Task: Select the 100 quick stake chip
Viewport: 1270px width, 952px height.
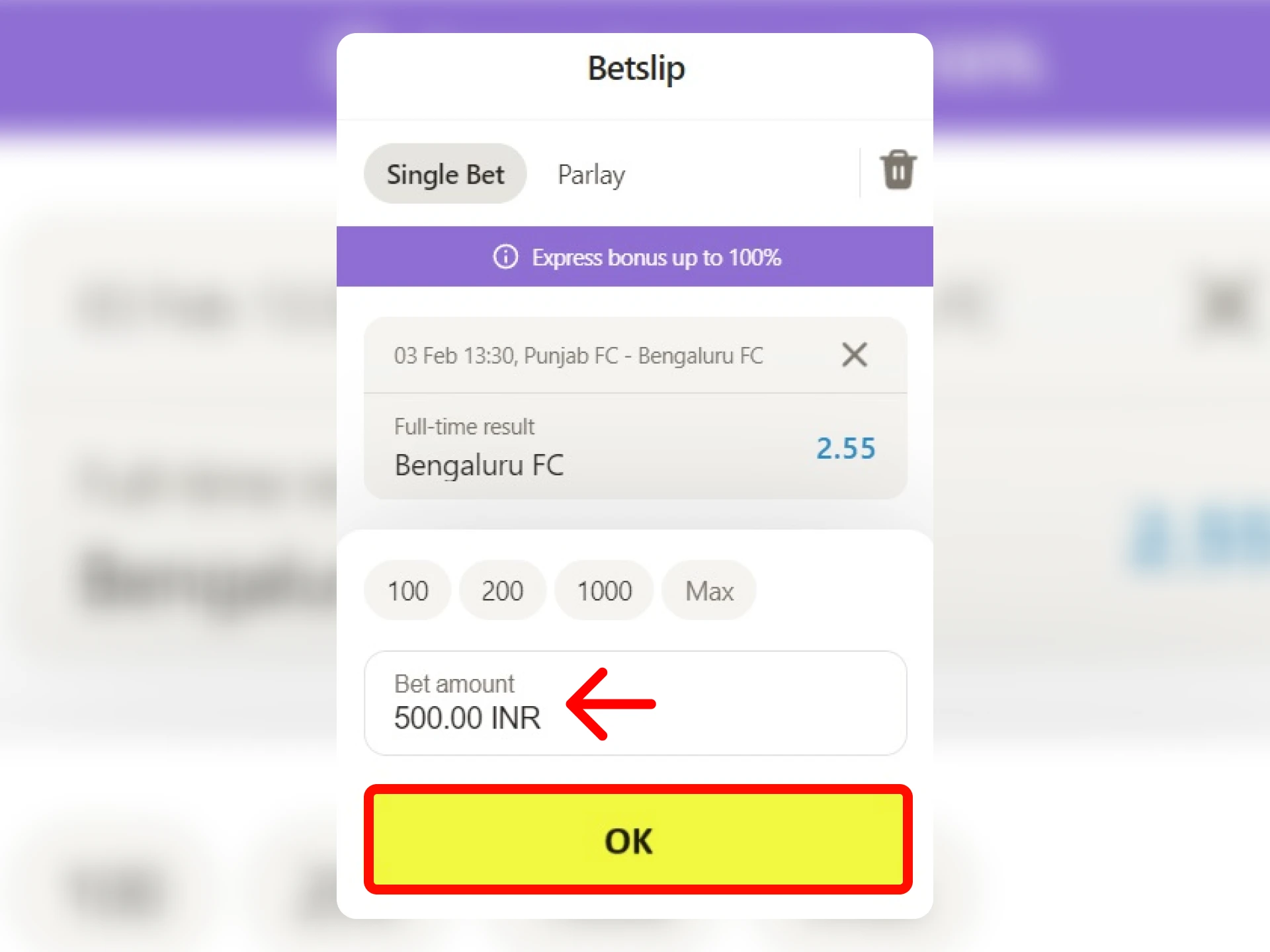Action: (x=407, y=590)
